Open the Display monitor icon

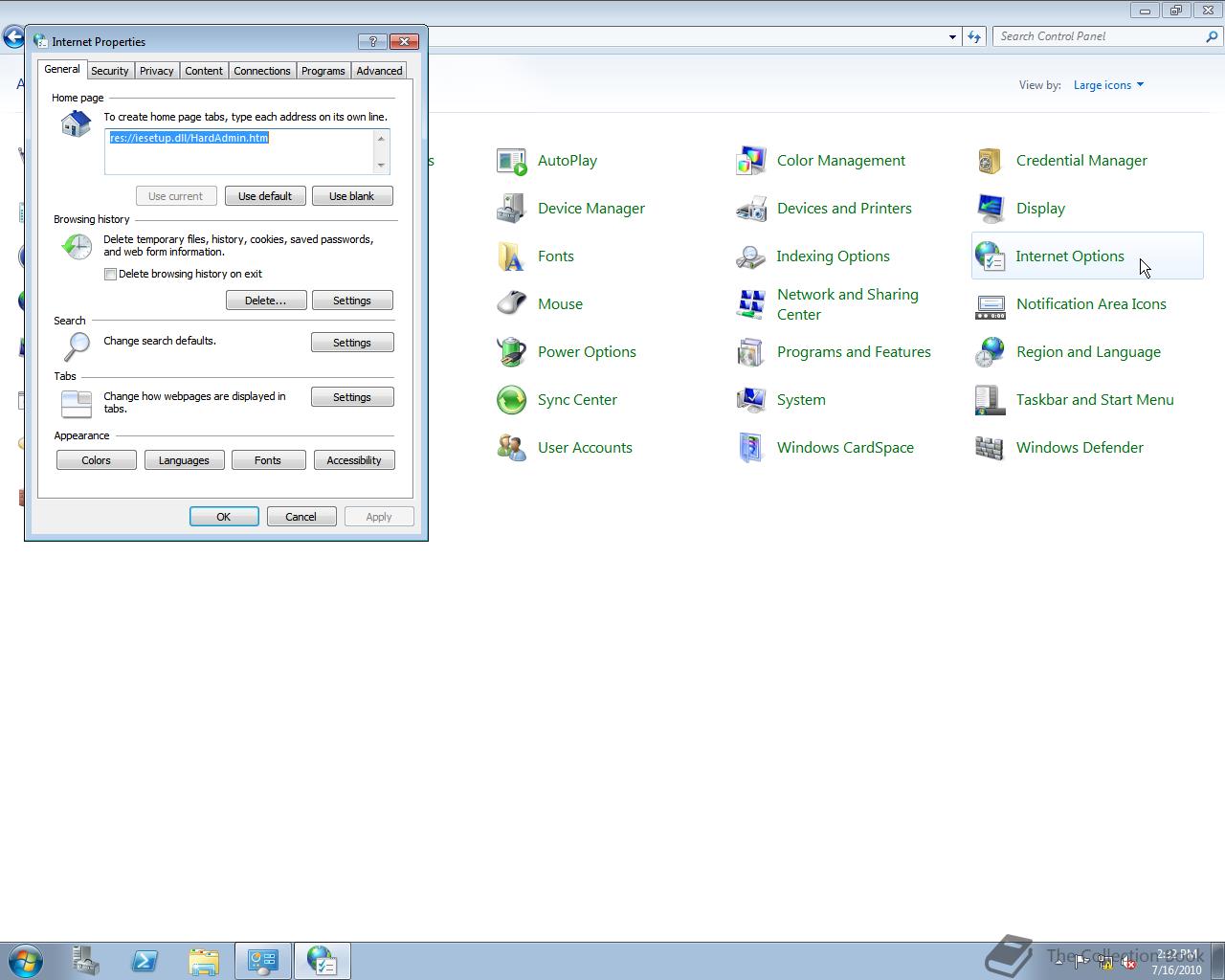pyautogui.click(x=991, y=209)
